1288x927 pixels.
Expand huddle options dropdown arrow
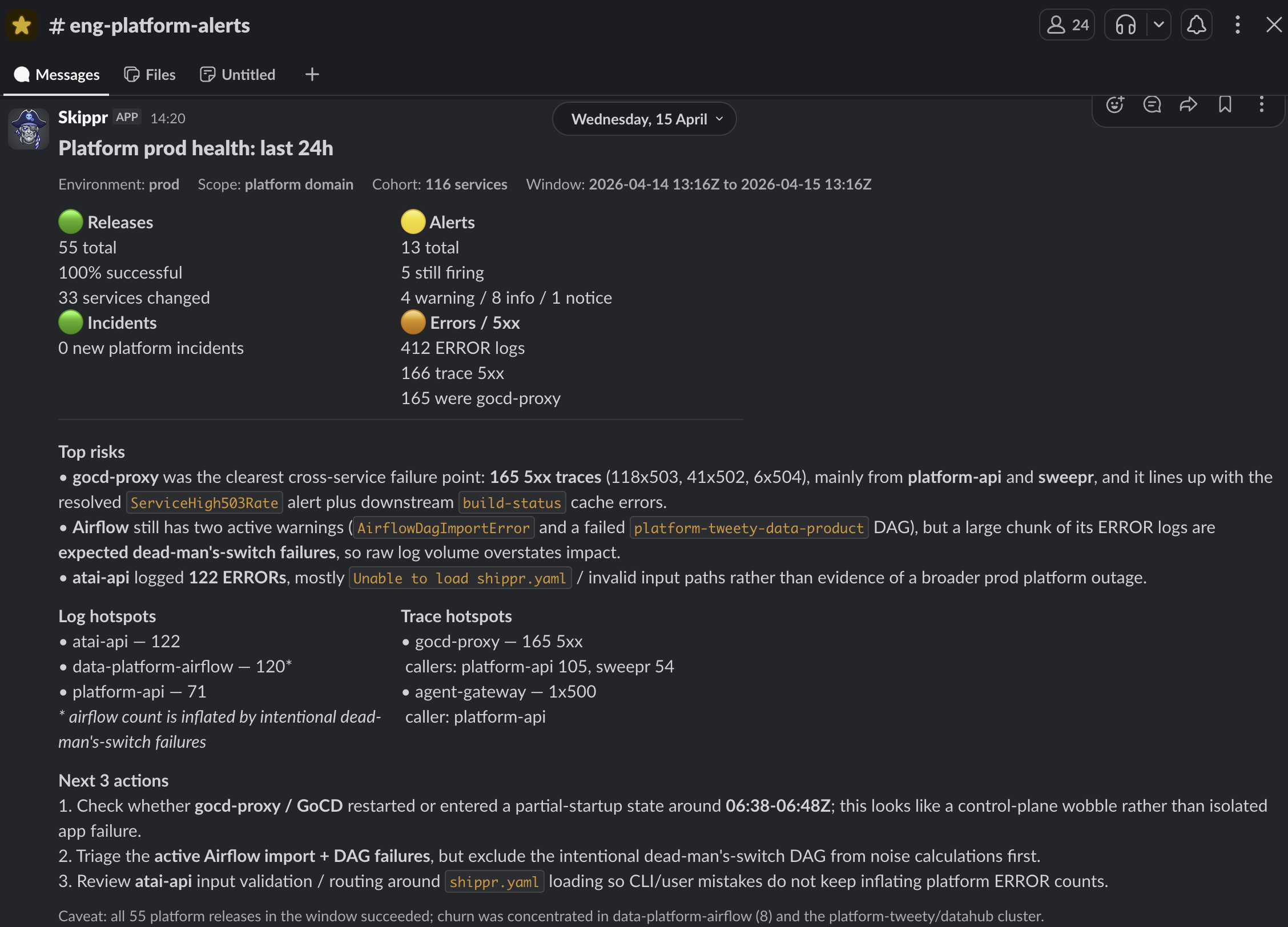pos(1158,25)
